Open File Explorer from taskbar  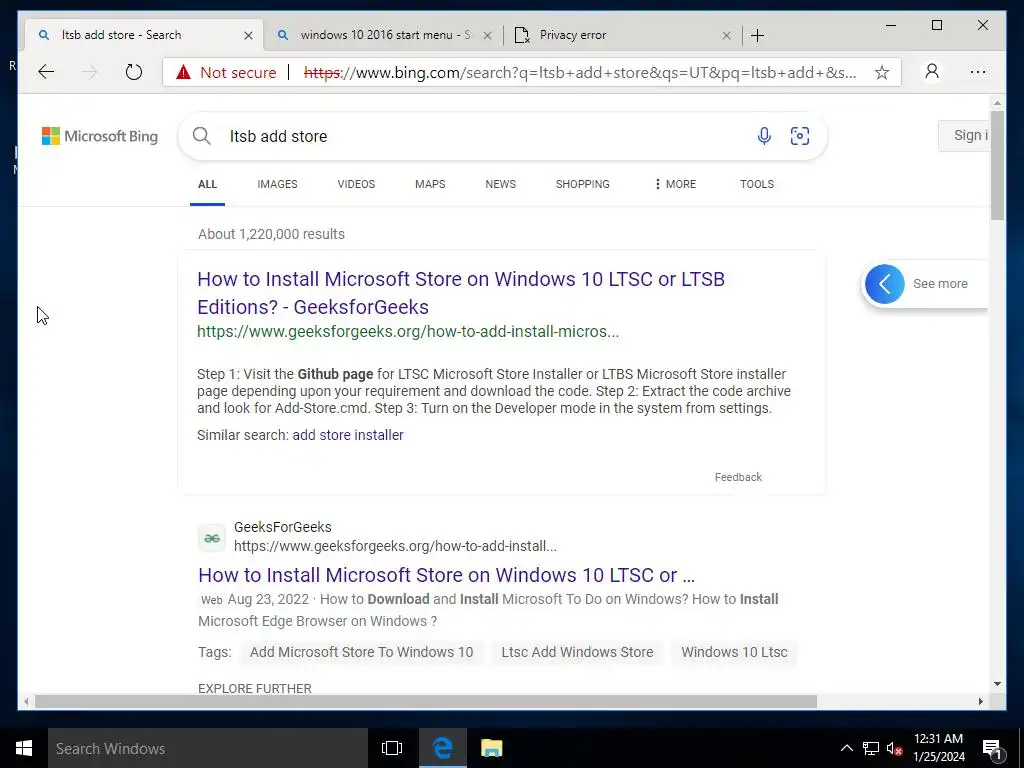click(x=492, y=748)
